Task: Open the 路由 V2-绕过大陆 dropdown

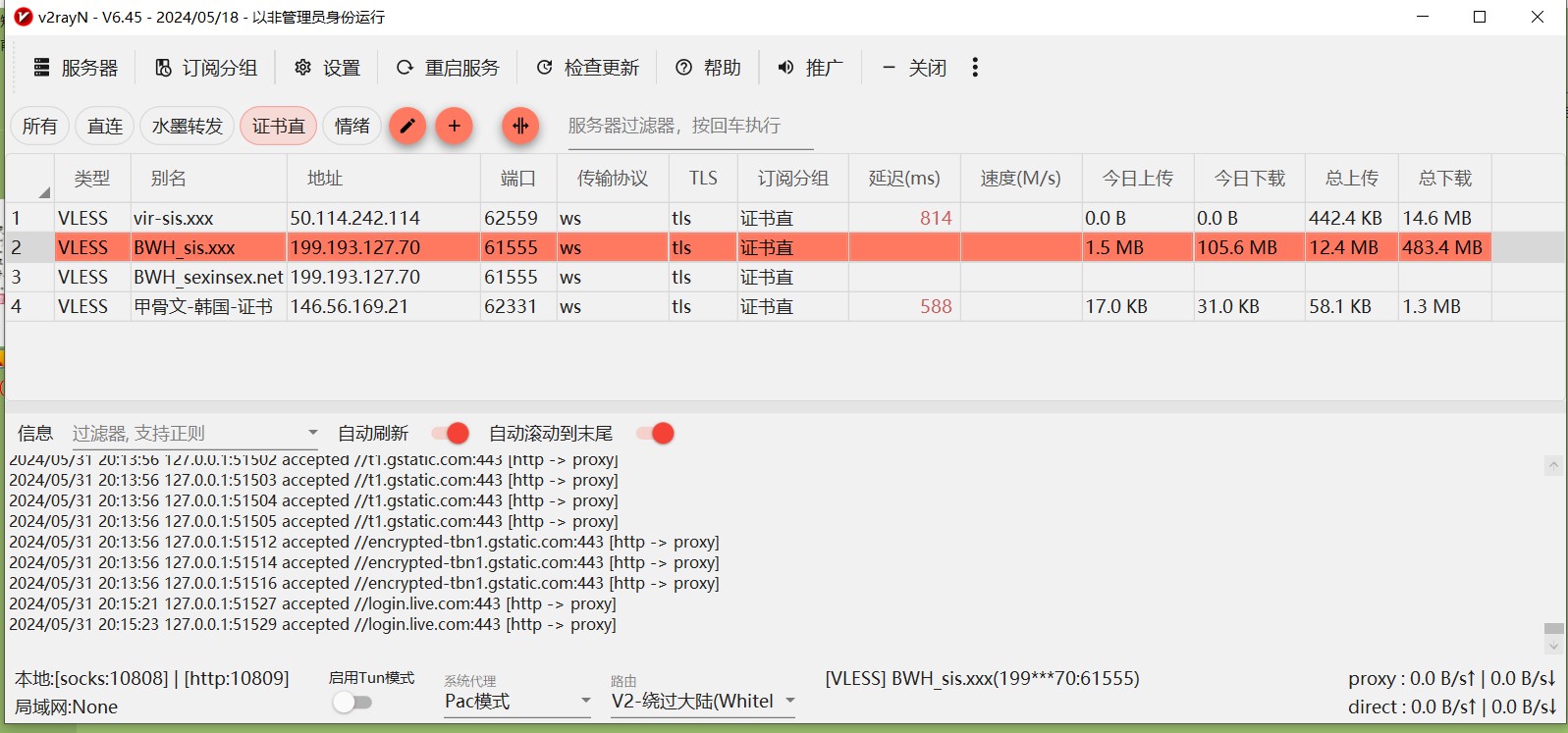Action: pos(703,701)
